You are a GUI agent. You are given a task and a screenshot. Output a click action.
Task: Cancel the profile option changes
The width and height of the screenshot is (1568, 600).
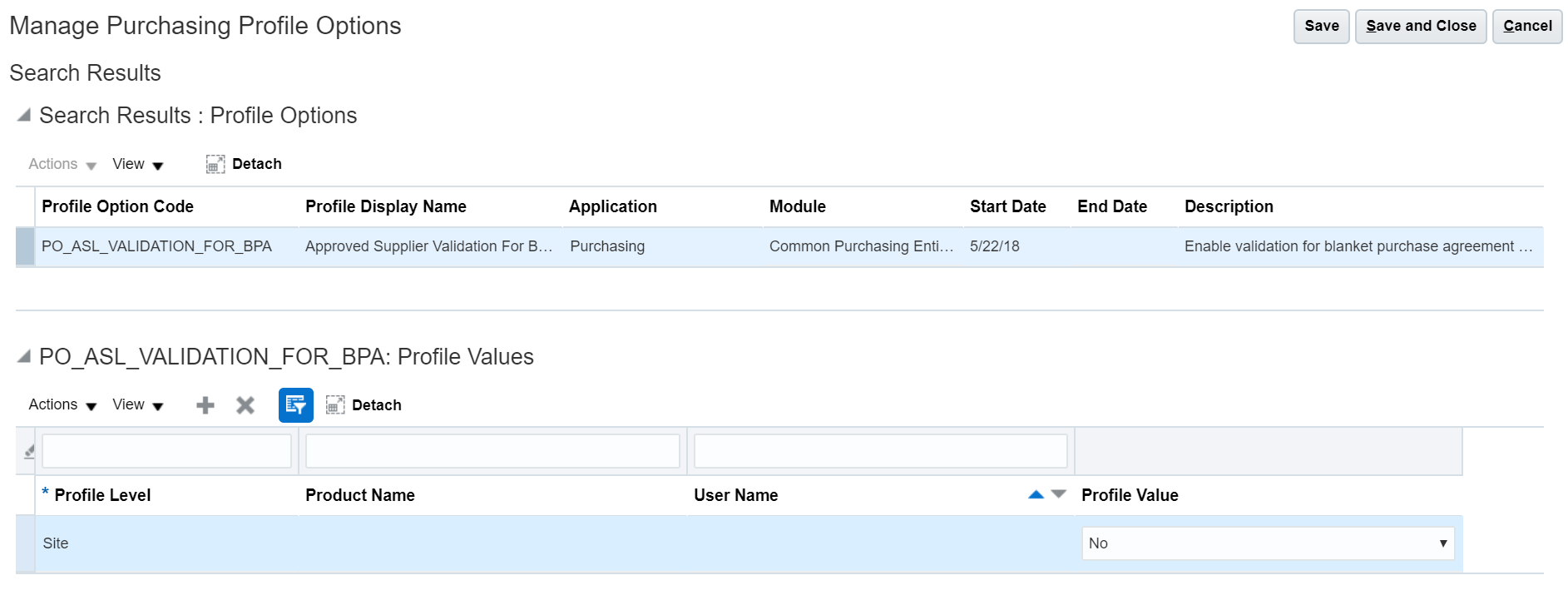point(1527,26)
